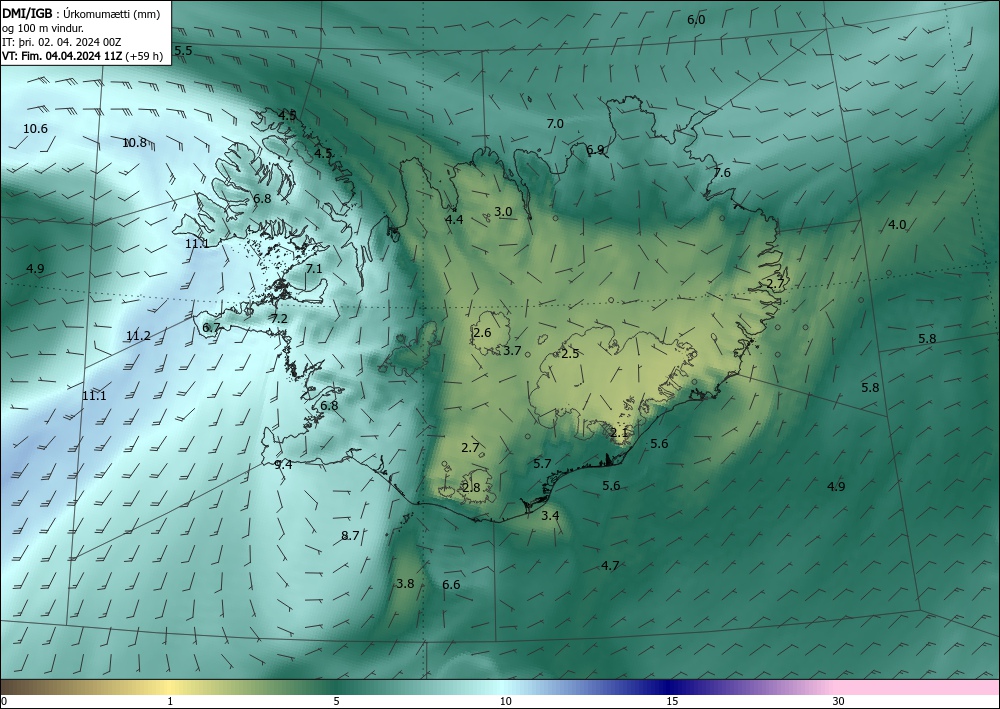Select the 4.7 value label
This screenshot has height=709, width=1000.
610,566
